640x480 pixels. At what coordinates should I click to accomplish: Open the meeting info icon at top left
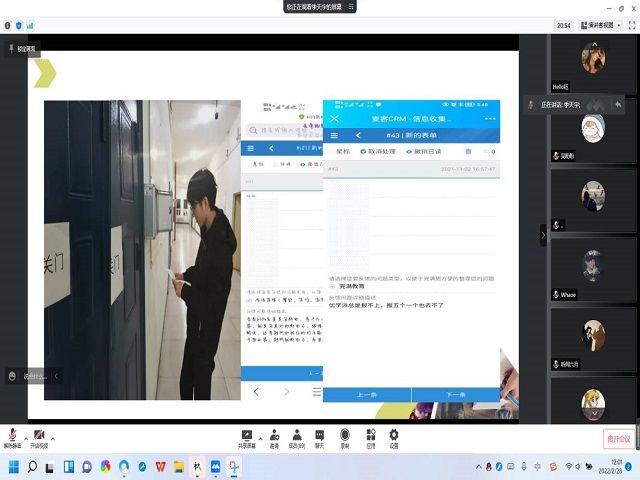7,25
